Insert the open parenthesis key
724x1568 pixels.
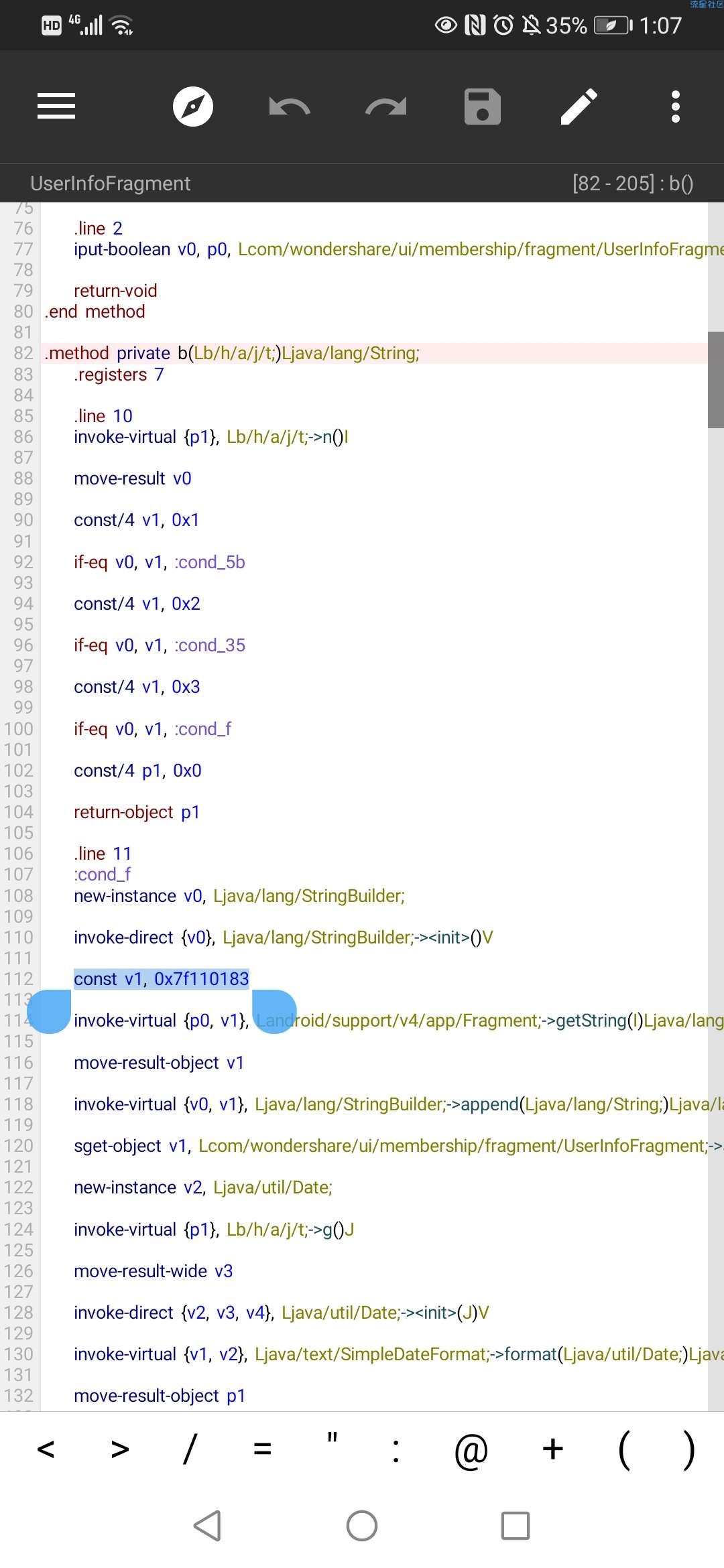(x=624, y=1450)
